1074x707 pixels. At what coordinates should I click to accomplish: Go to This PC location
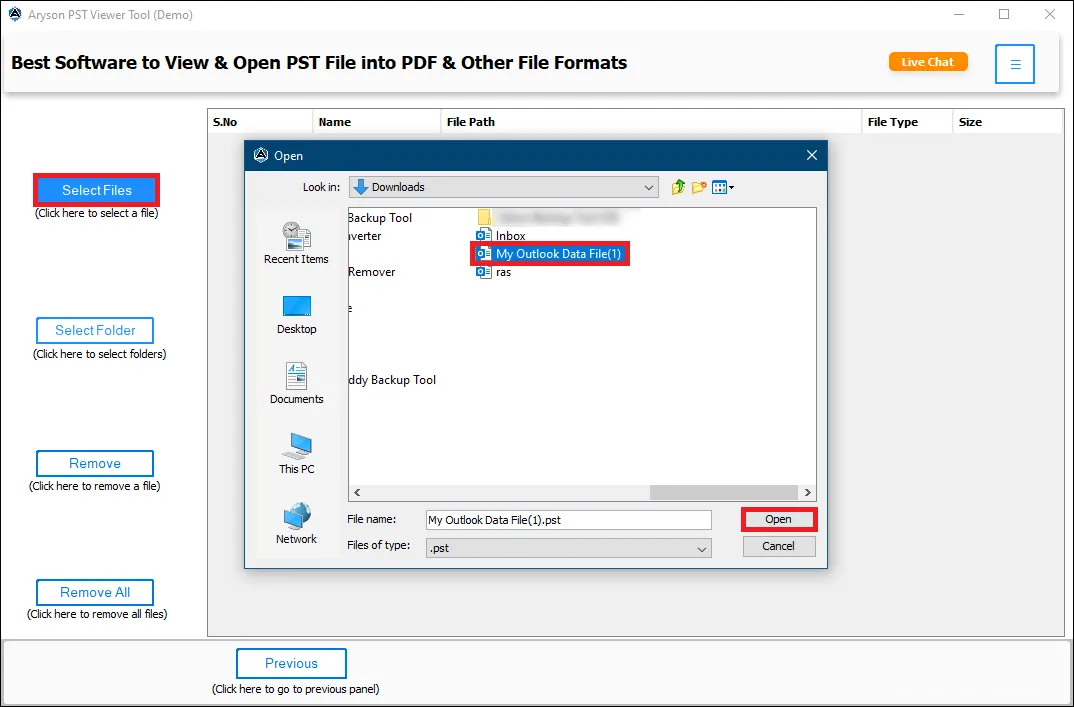coord(297,454)
